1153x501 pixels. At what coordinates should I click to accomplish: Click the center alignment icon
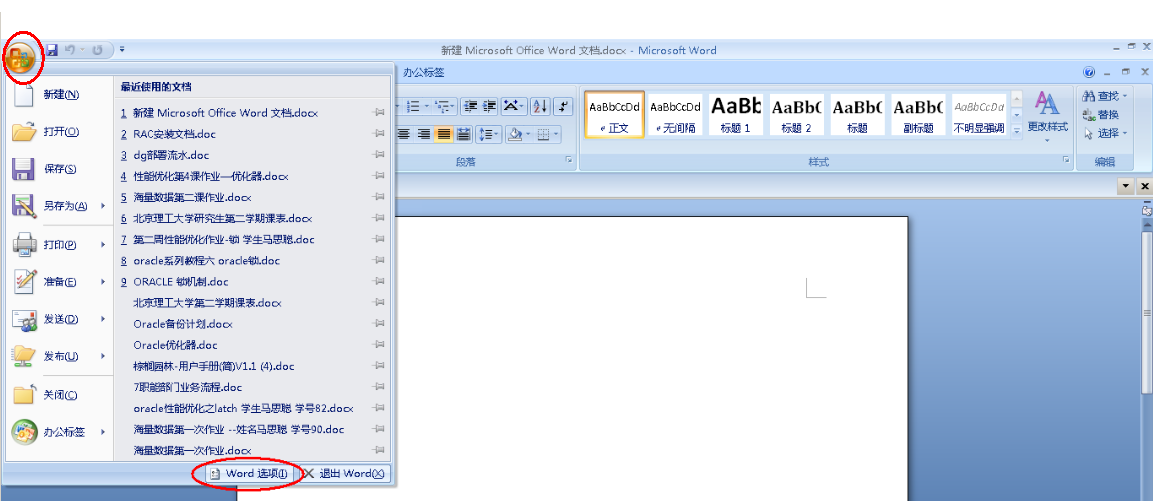(404, 134)
